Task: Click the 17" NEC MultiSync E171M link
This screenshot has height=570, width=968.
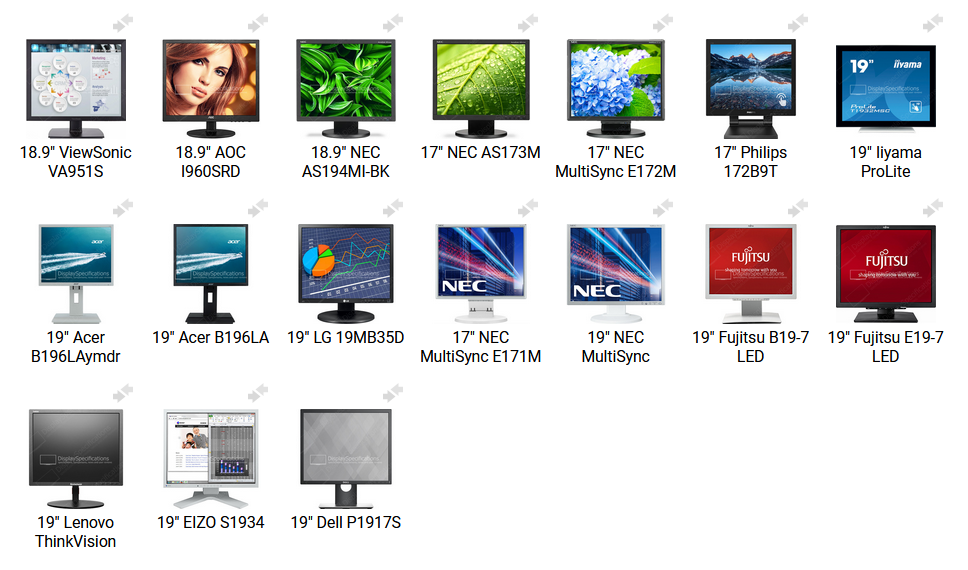Action: coord(481,347)
